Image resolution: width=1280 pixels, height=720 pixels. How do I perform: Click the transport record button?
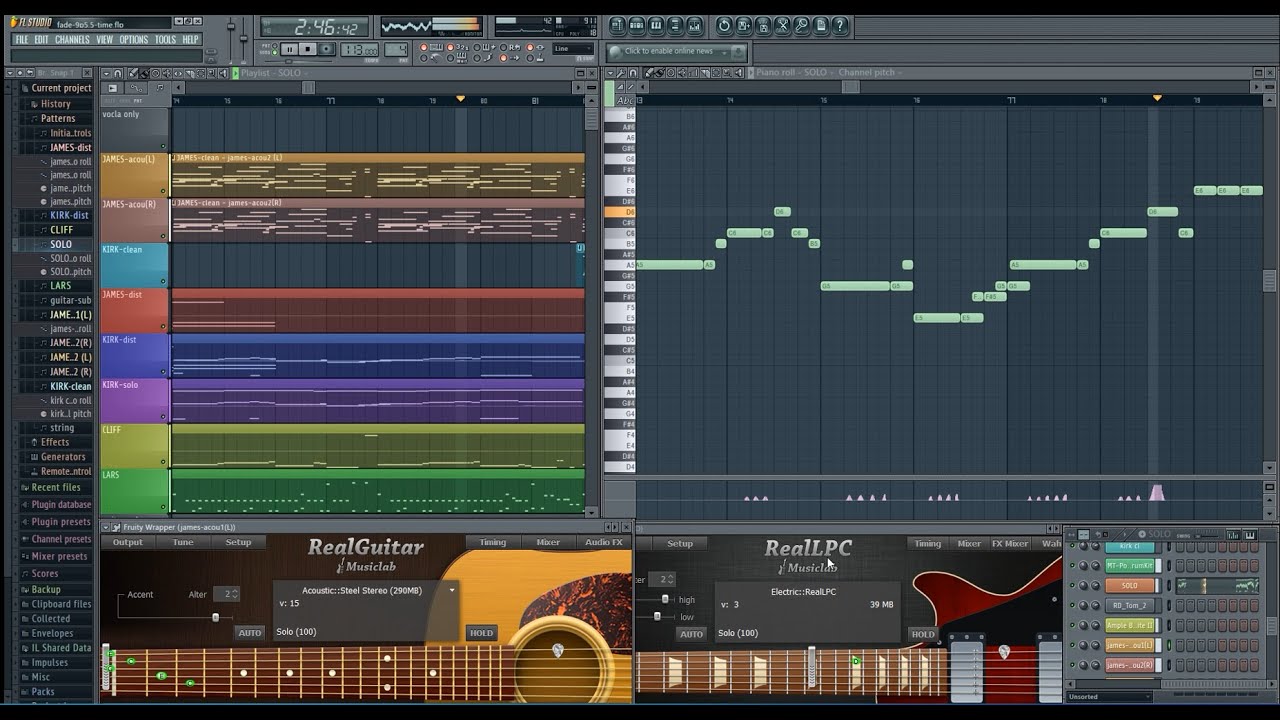click(326, 49)
